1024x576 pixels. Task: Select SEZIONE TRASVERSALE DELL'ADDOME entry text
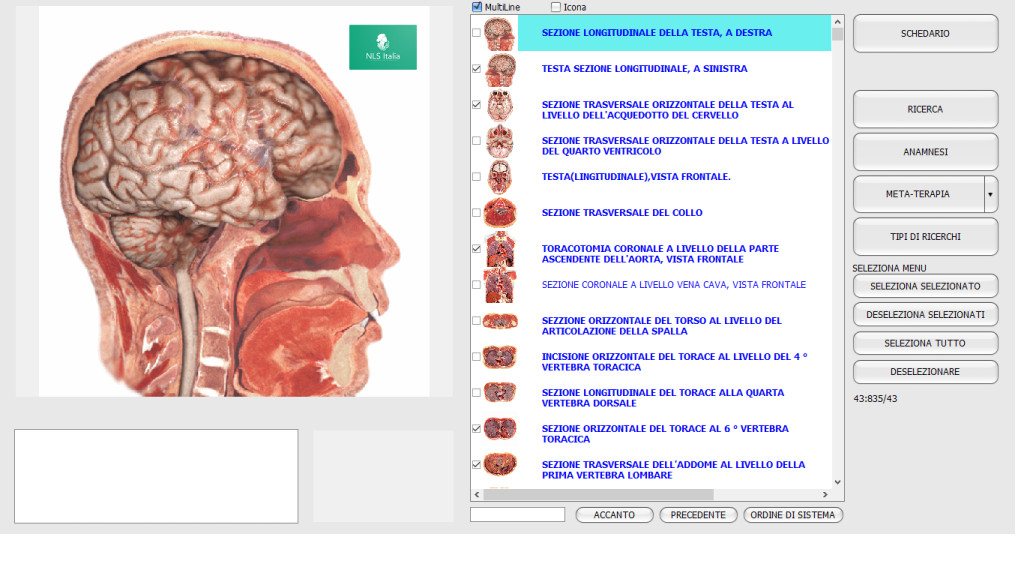click(673, 470)
